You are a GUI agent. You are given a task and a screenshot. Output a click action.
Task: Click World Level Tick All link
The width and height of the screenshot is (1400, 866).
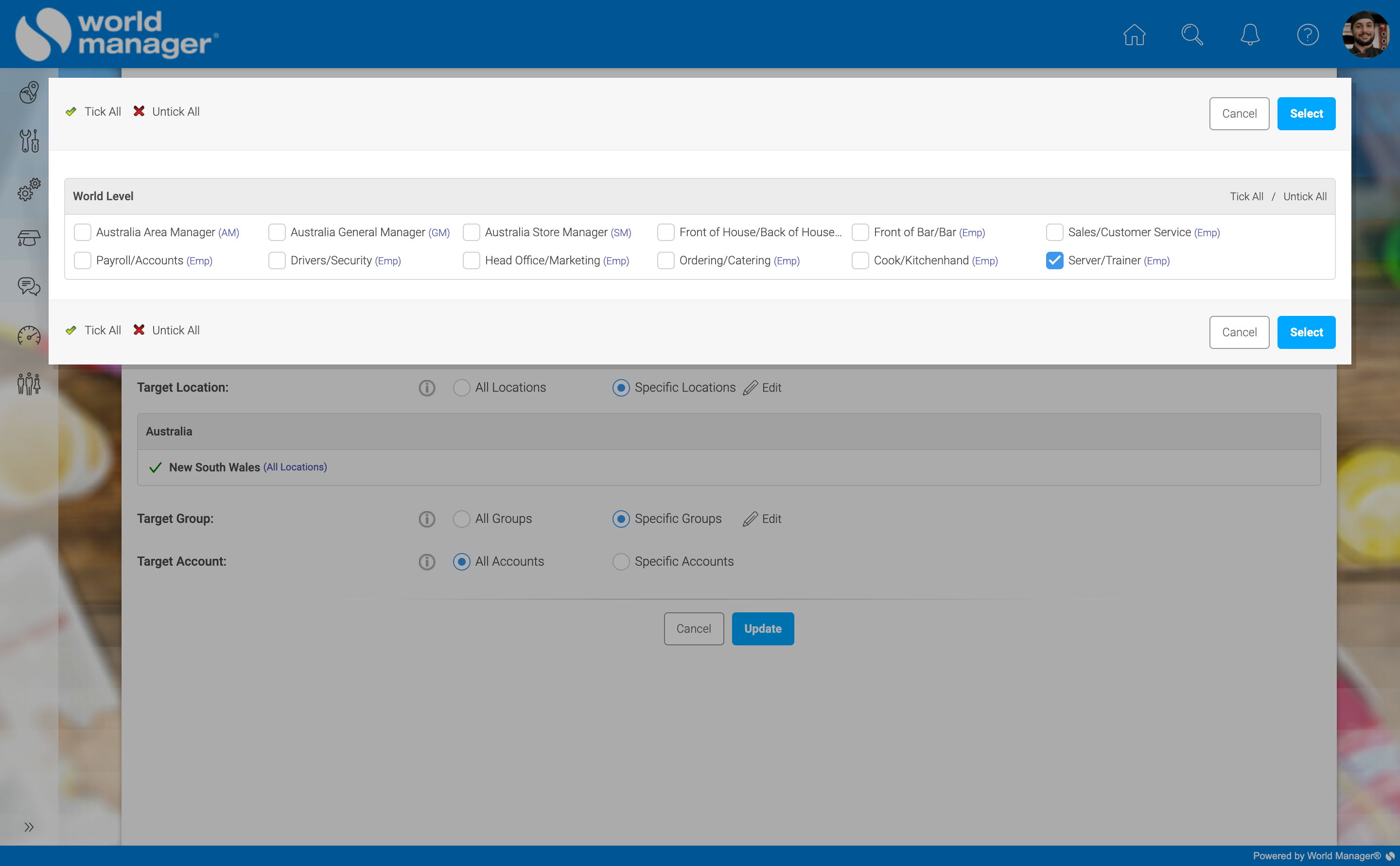click(1246, 196)
